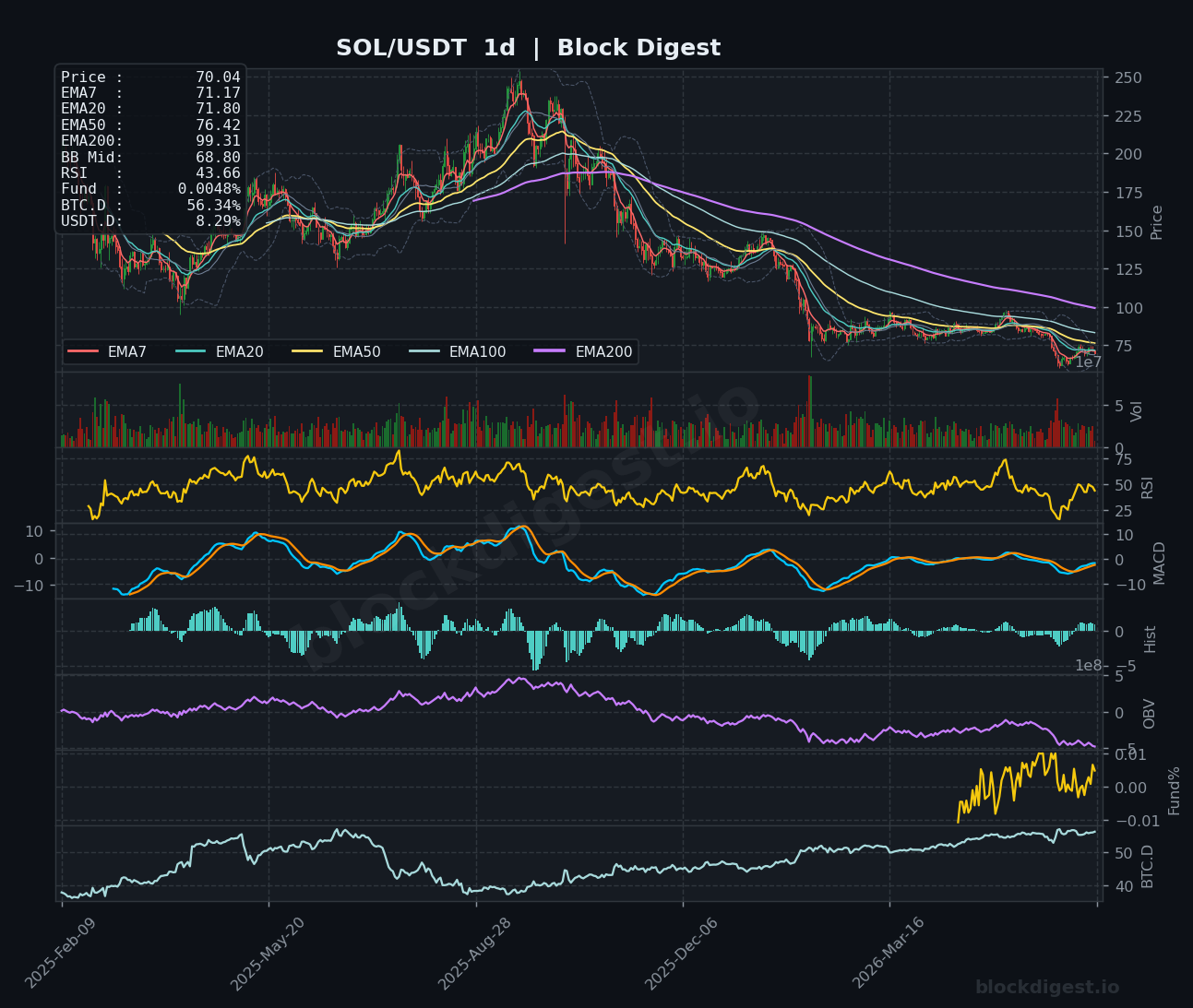Screen dimensions: 1193x1008
Task: Select the Price 70.04 row in info box
Action: [150, 77]
